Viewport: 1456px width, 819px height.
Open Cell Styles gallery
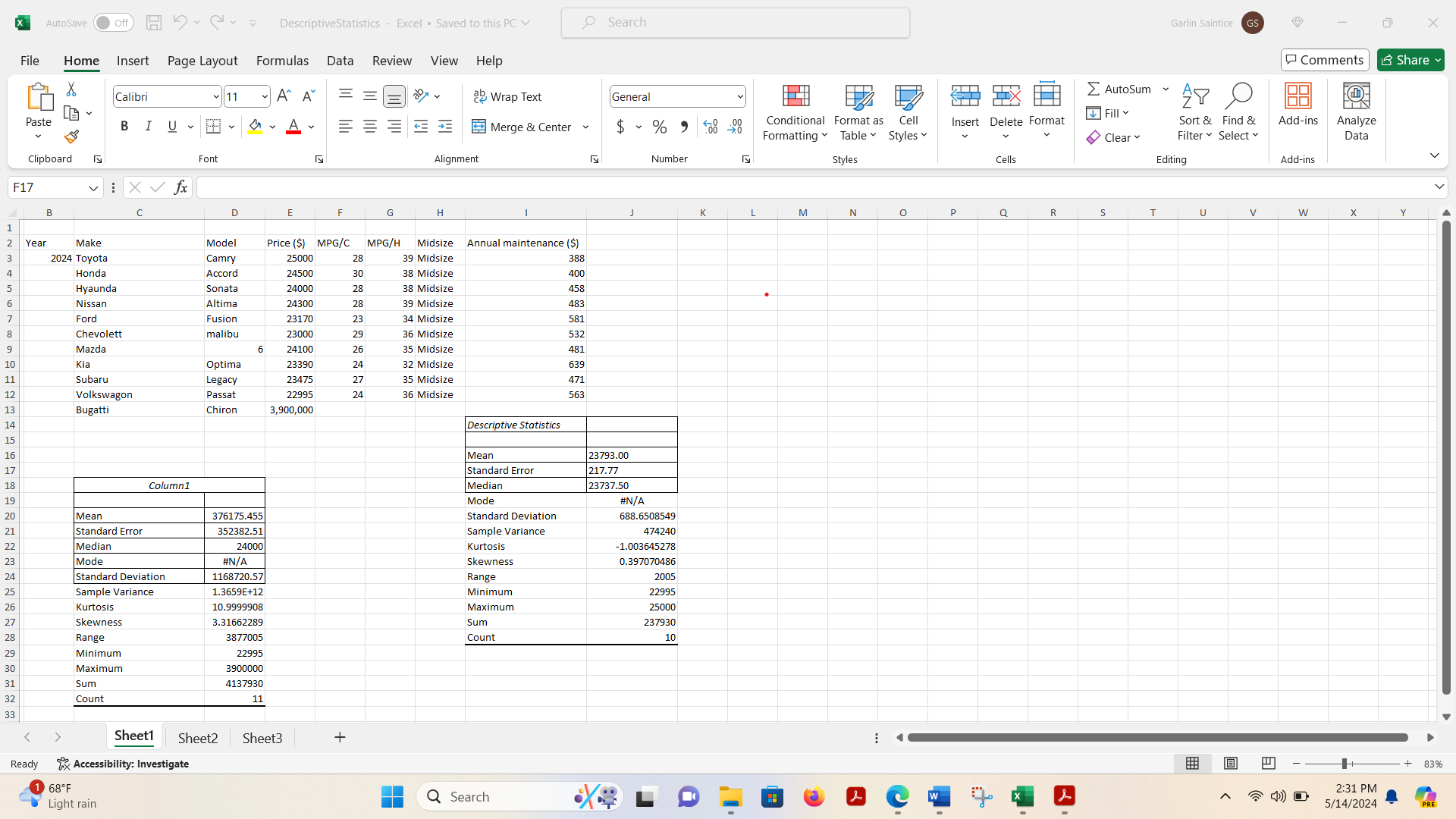908,112
